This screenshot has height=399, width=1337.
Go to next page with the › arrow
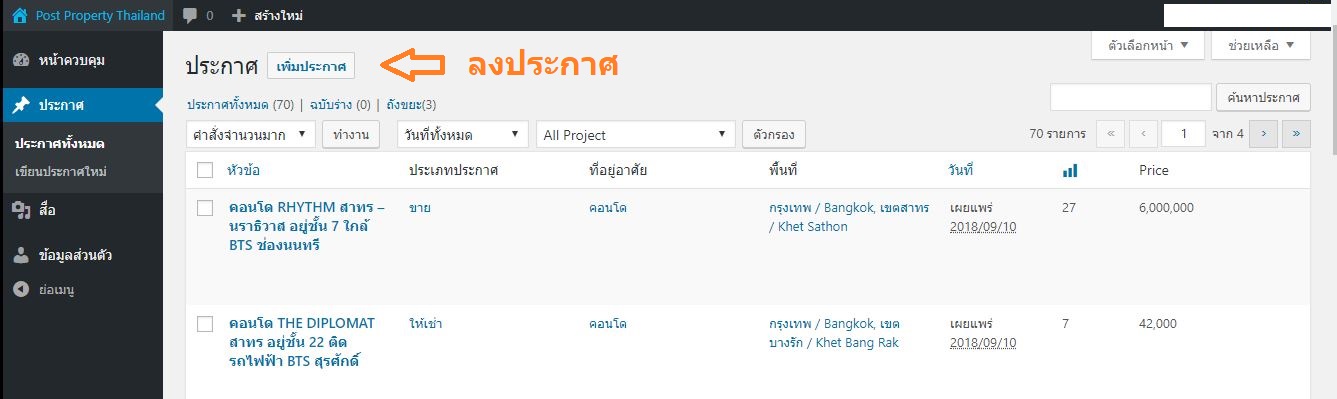tap(1263, 134)
